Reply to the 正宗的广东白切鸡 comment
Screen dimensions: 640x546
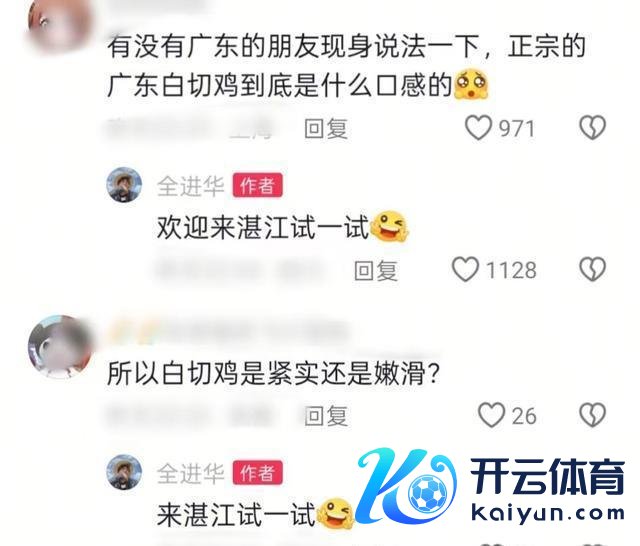pyautogui.click(x=326, y=129)
